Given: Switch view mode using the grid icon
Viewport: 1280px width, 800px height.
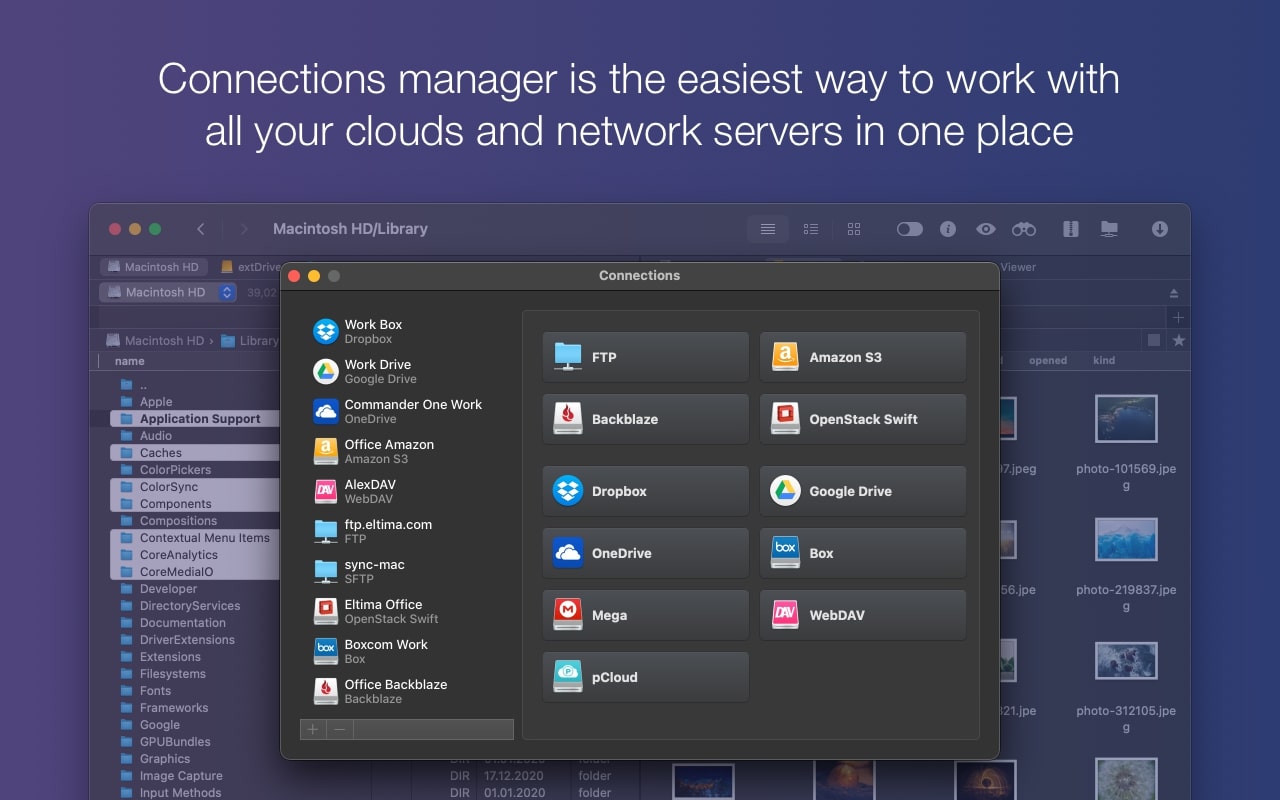Looking at the screenshot, I should pos(853,229).
